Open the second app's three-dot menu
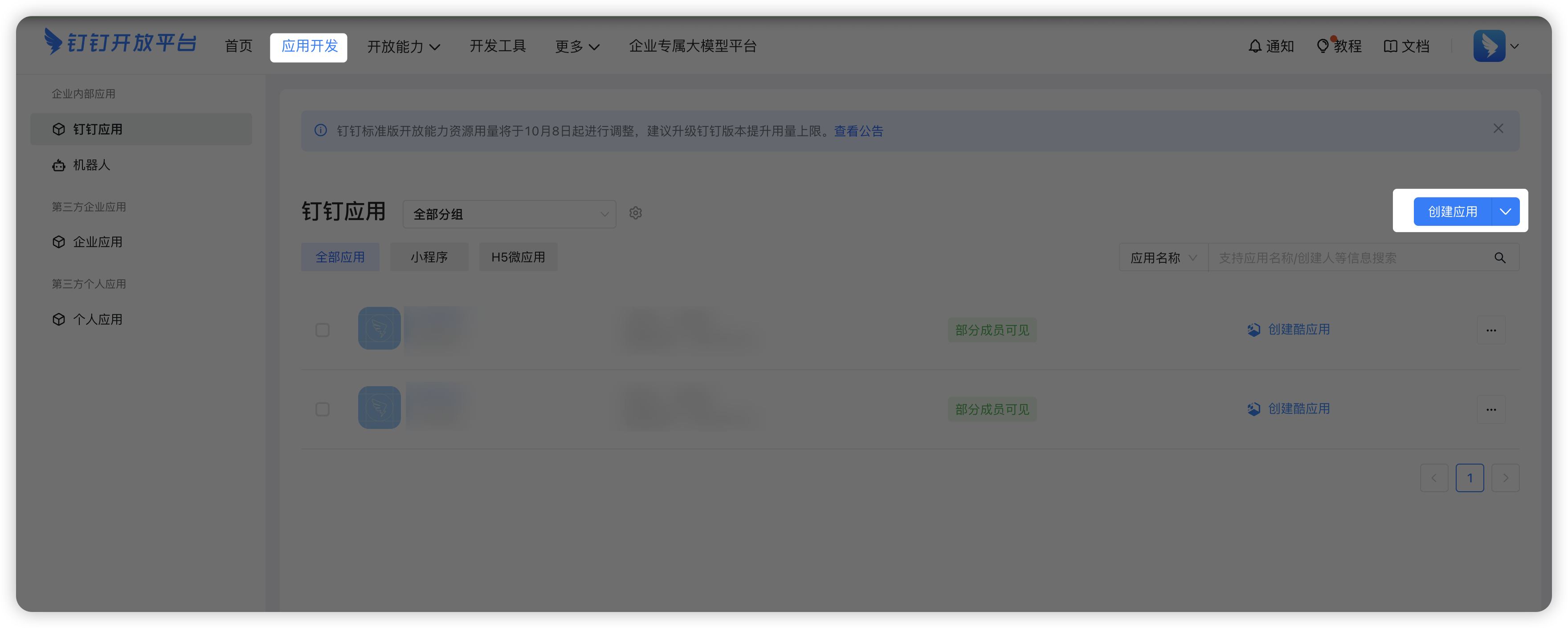 (x=1490, y=410)
